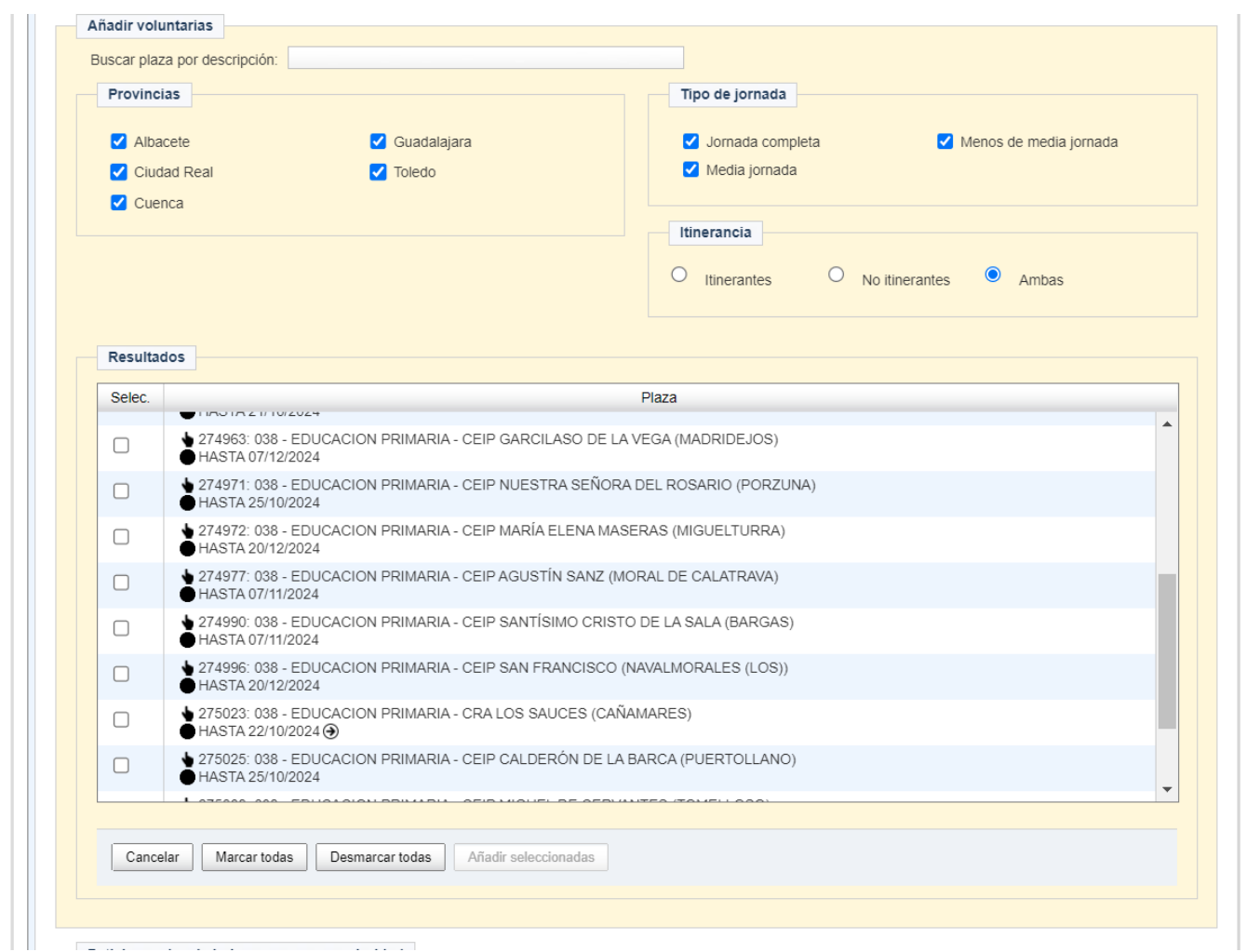
Task: Click the black dot beside HASTA 25/10/2024 under Porzuna
Action: pyautogui.click(x=187, y=503)
